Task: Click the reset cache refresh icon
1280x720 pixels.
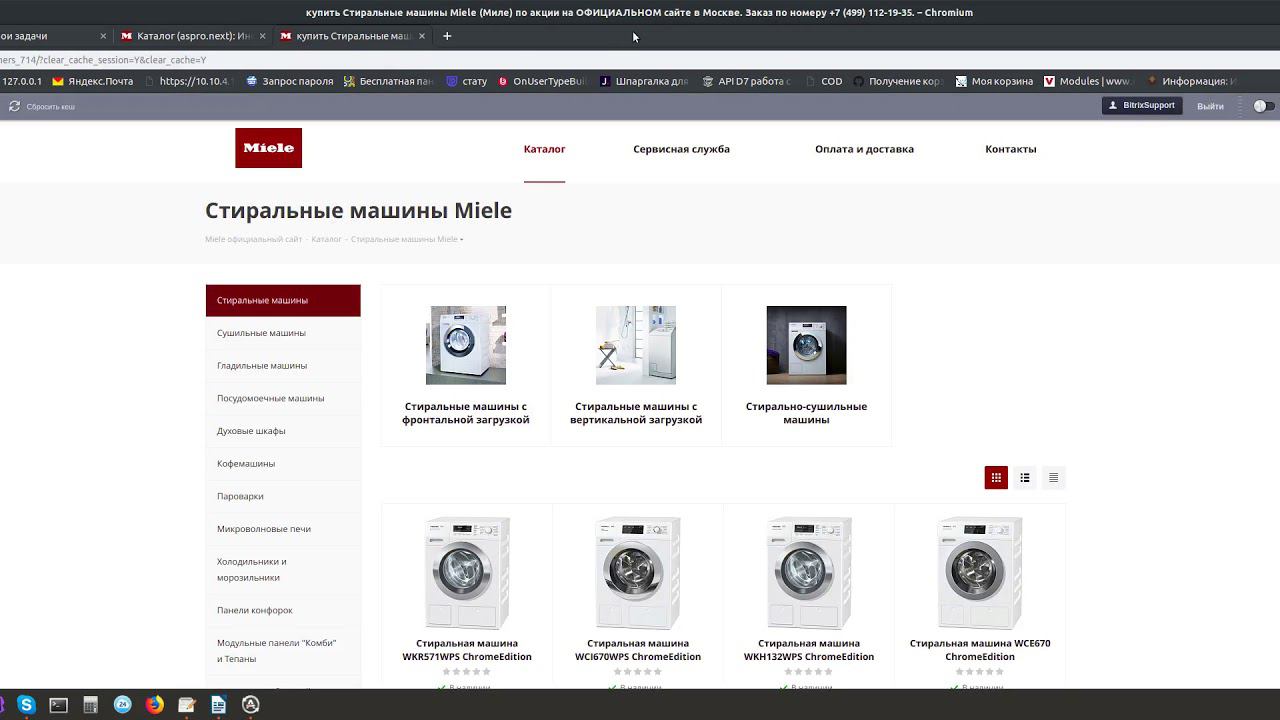Action: [x=14, y=106]
